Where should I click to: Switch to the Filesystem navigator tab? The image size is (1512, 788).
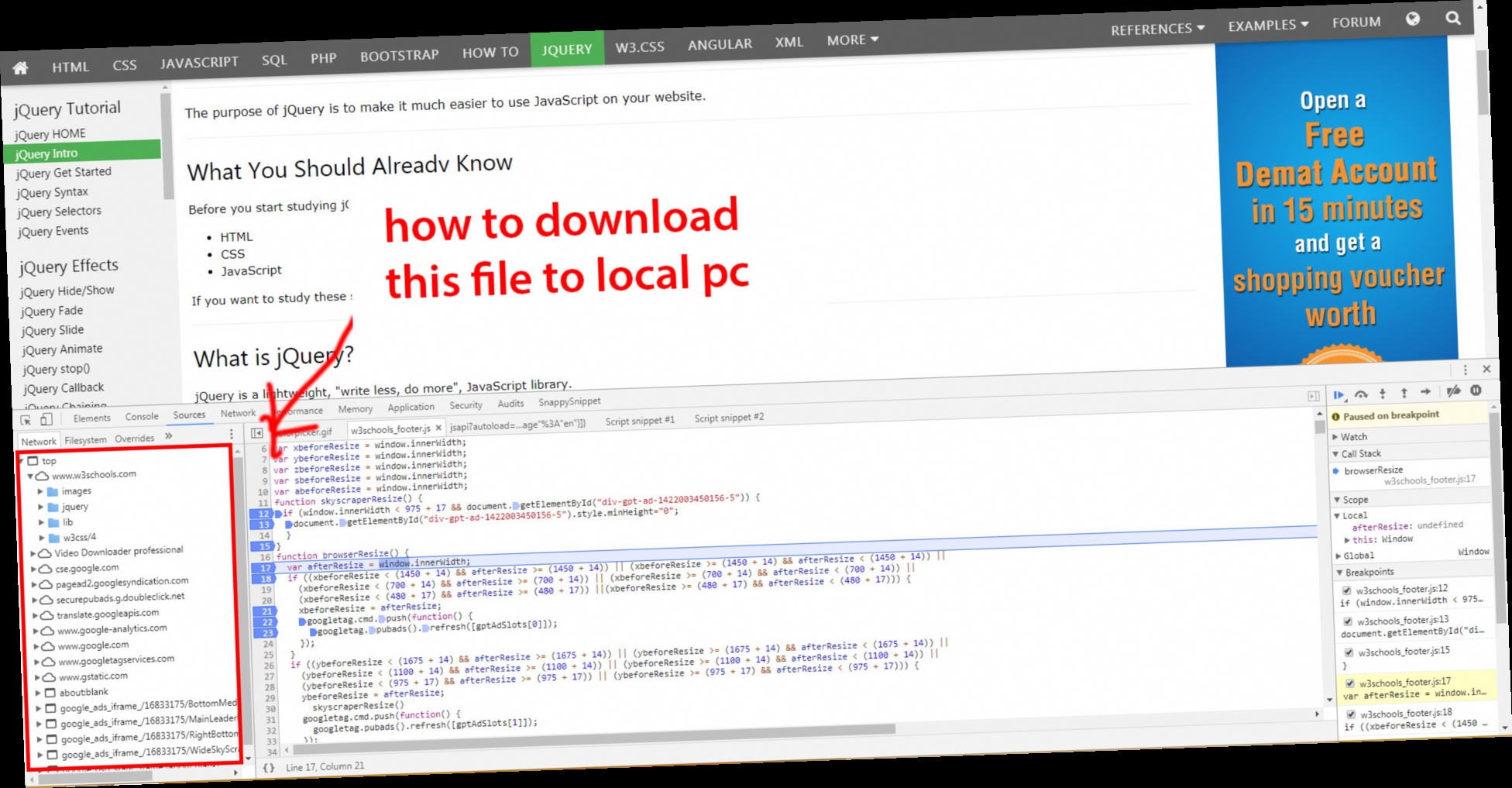click(x=86, y=440)
